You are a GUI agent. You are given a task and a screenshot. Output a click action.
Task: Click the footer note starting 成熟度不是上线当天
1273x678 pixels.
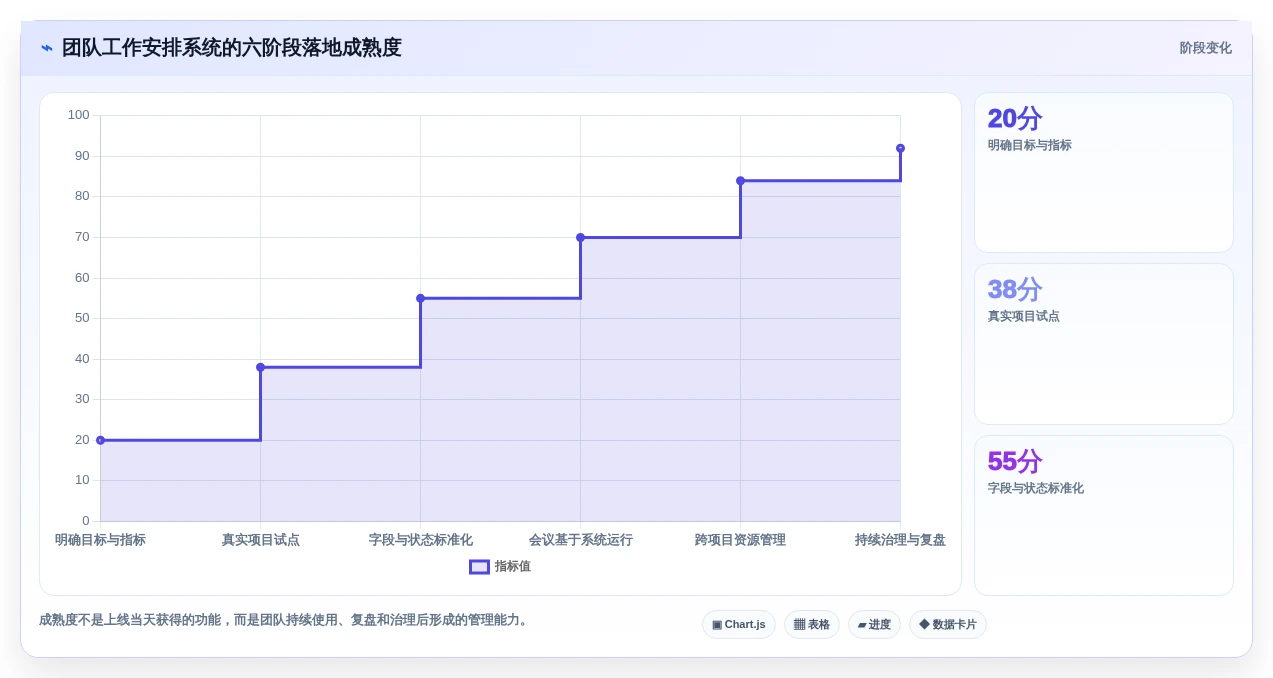click(x=283, y=620)
